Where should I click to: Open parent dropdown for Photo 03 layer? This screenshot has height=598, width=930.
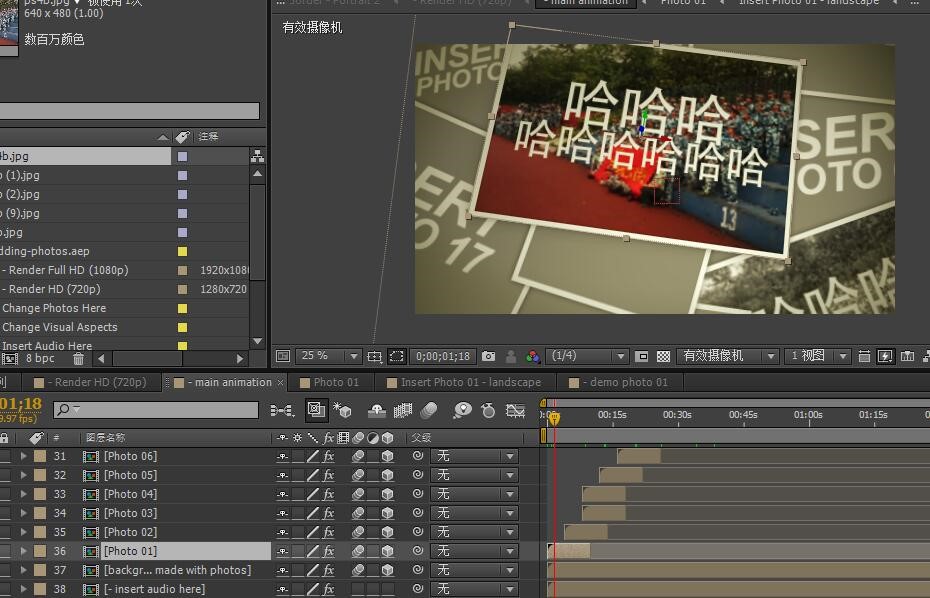(x=474, y=513)
